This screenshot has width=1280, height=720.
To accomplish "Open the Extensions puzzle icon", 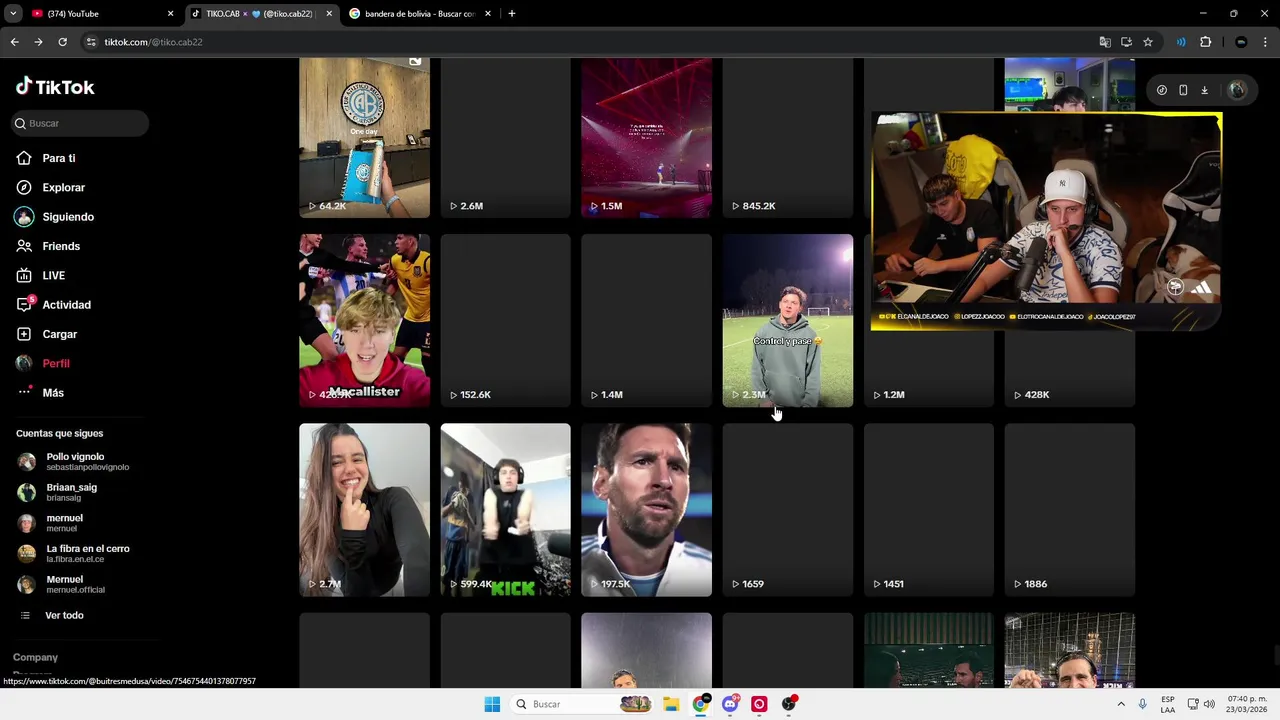I will click(1205, 42).
